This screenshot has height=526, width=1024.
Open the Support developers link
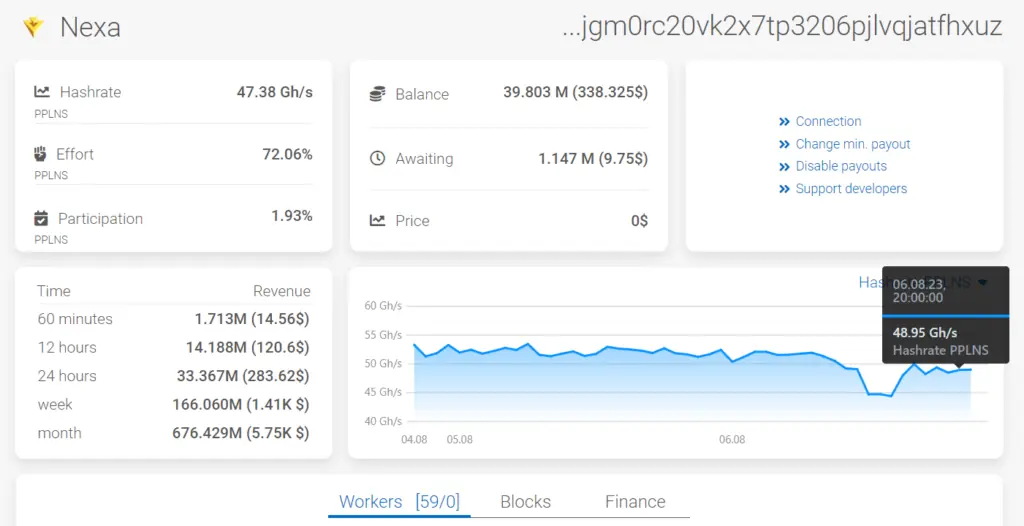point(851,188)
